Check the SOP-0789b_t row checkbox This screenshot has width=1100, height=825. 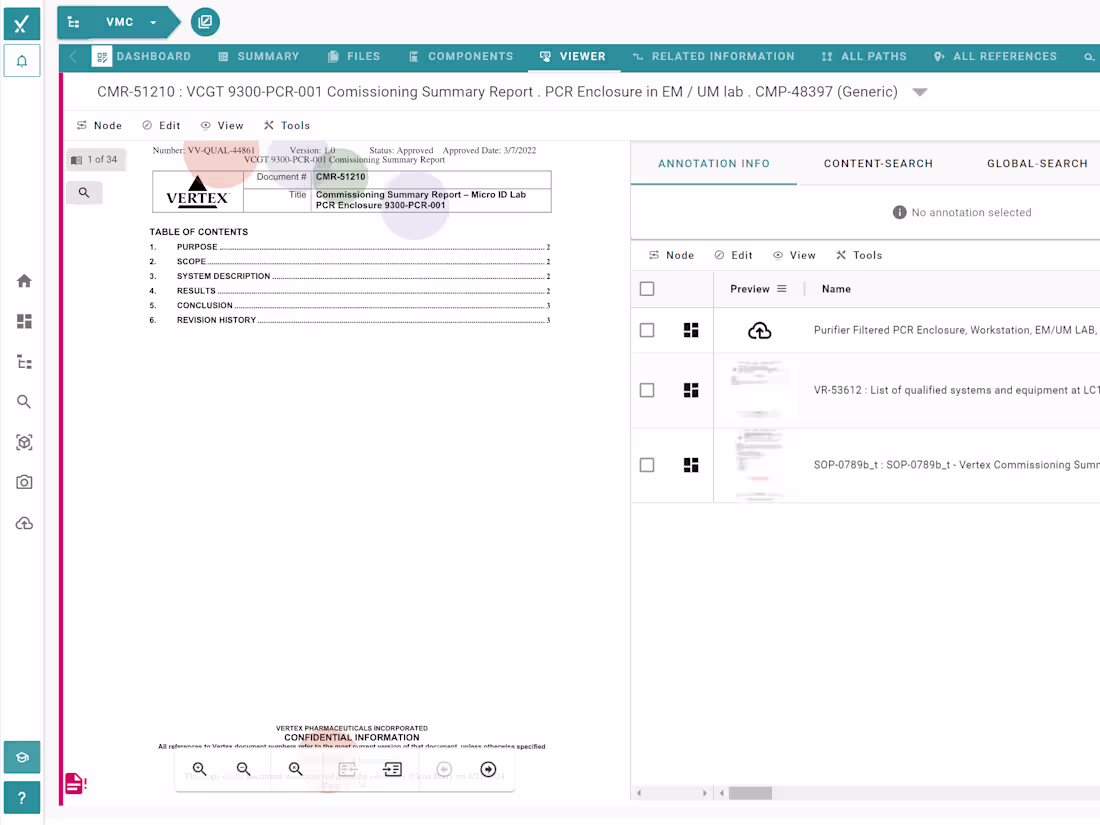pos(647,465)
